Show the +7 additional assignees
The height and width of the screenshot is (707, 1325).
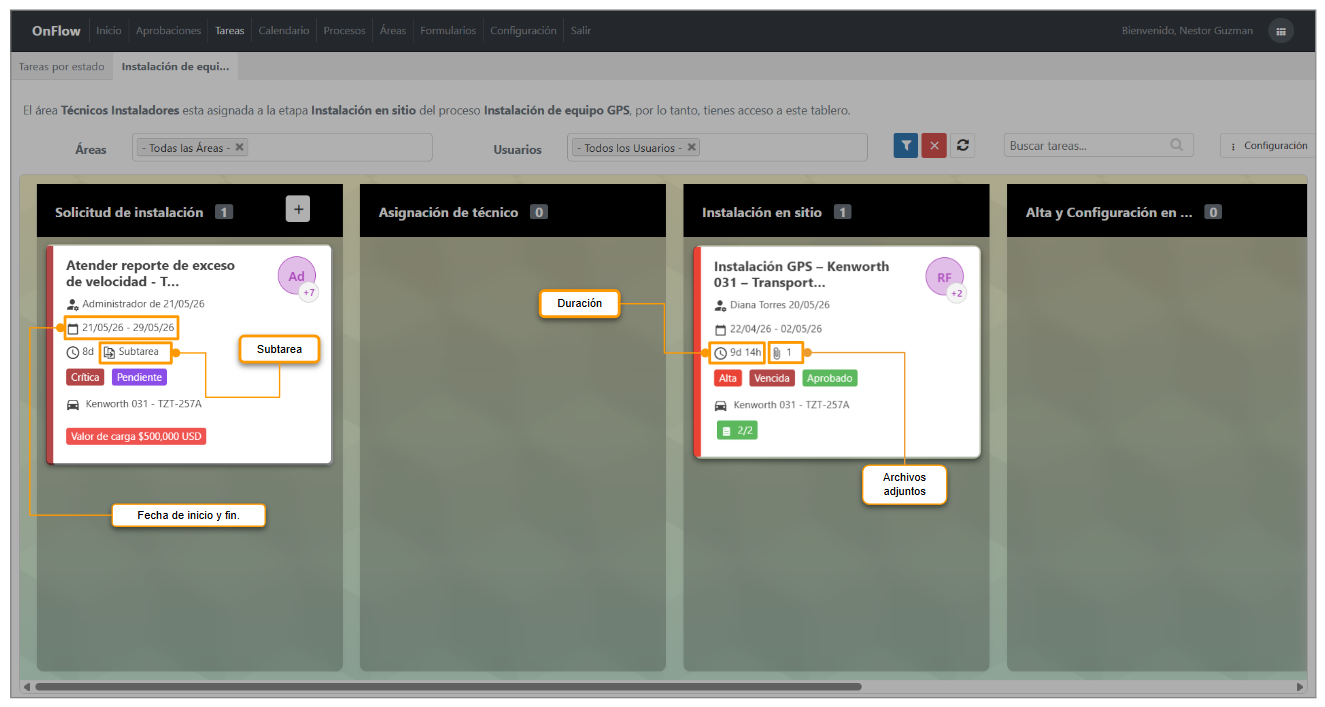coord(309,293)
